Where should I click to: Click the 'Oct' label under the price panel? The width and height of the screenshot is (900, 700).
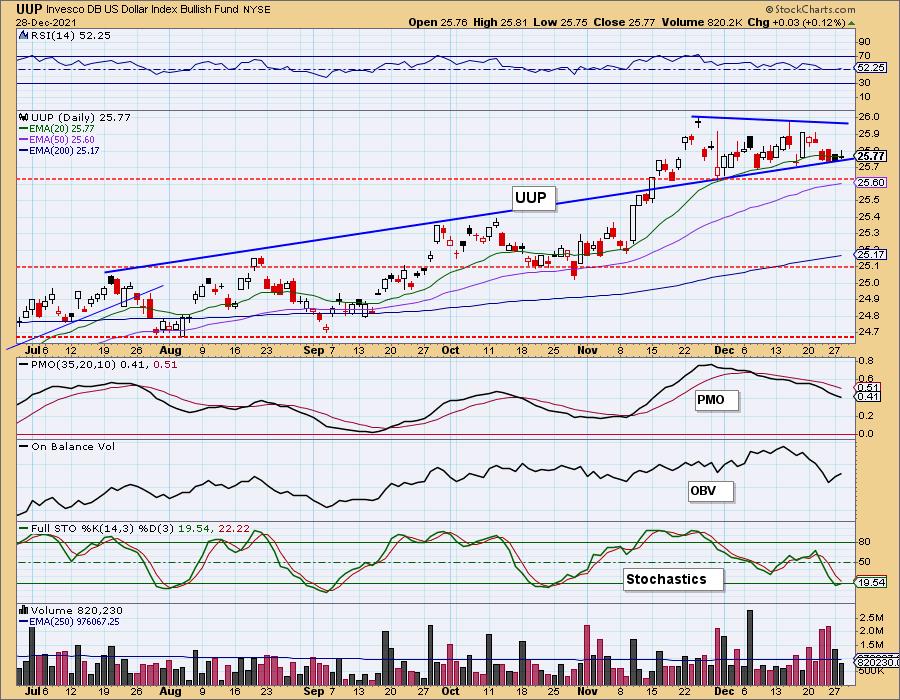pyautogui.click(x=451, y=350)
